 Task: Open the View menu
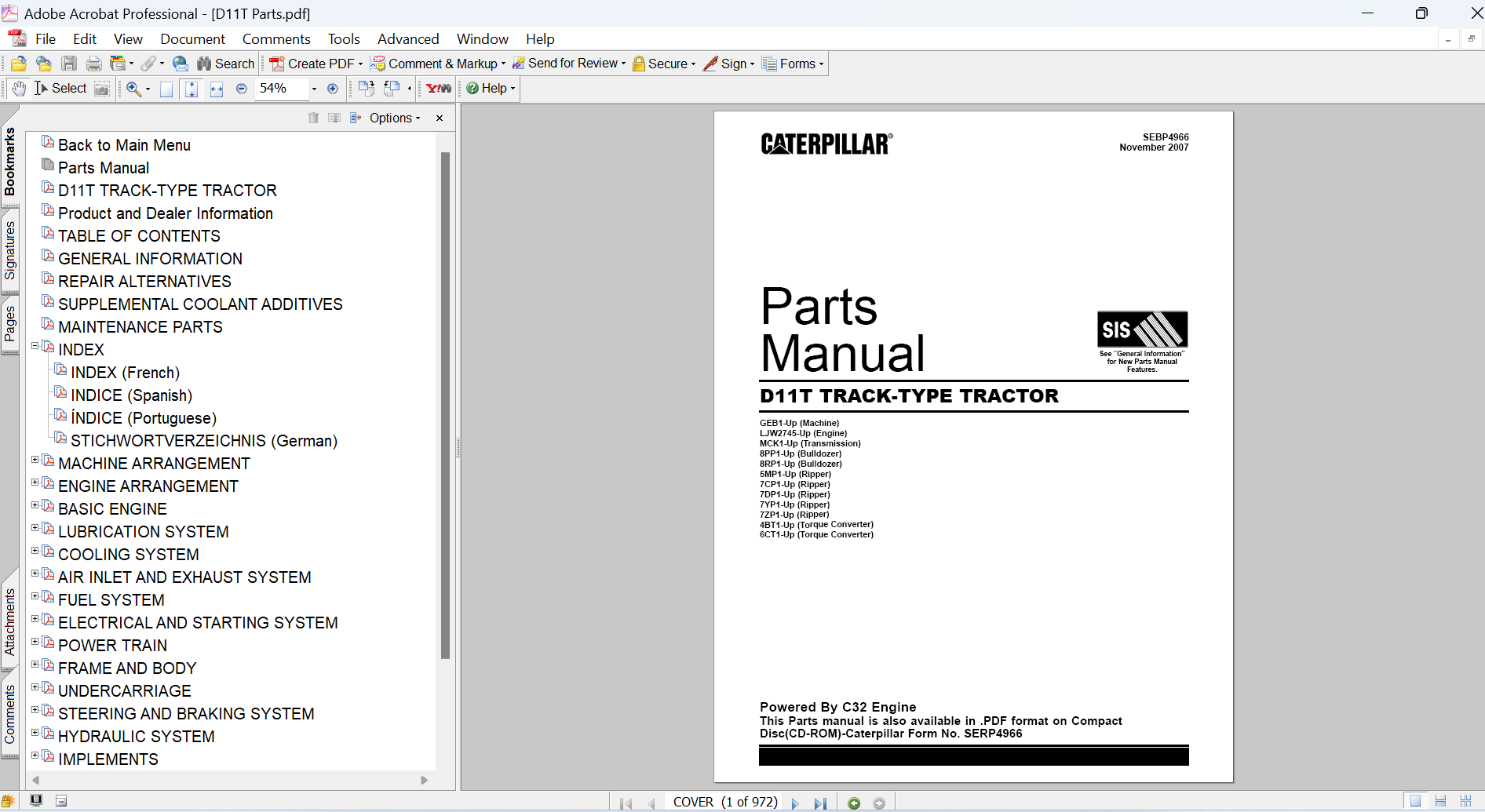click(x=128, y=39)
